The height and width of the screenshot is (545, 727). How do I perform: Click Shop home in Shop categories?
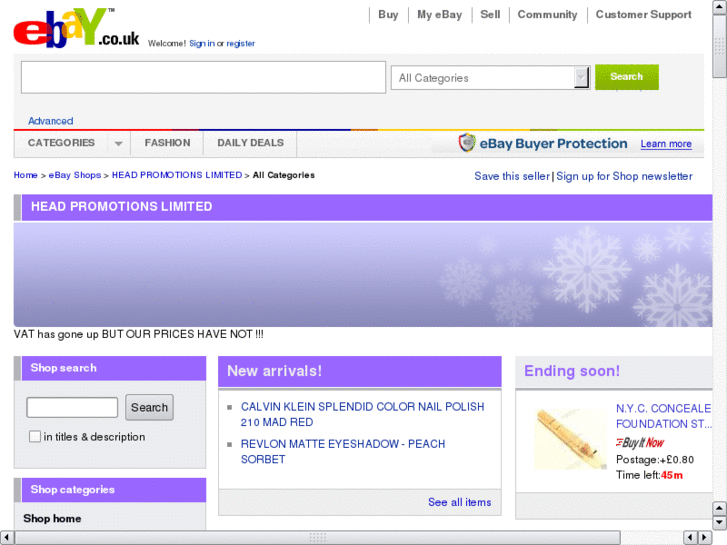click(x=52, y=518)
